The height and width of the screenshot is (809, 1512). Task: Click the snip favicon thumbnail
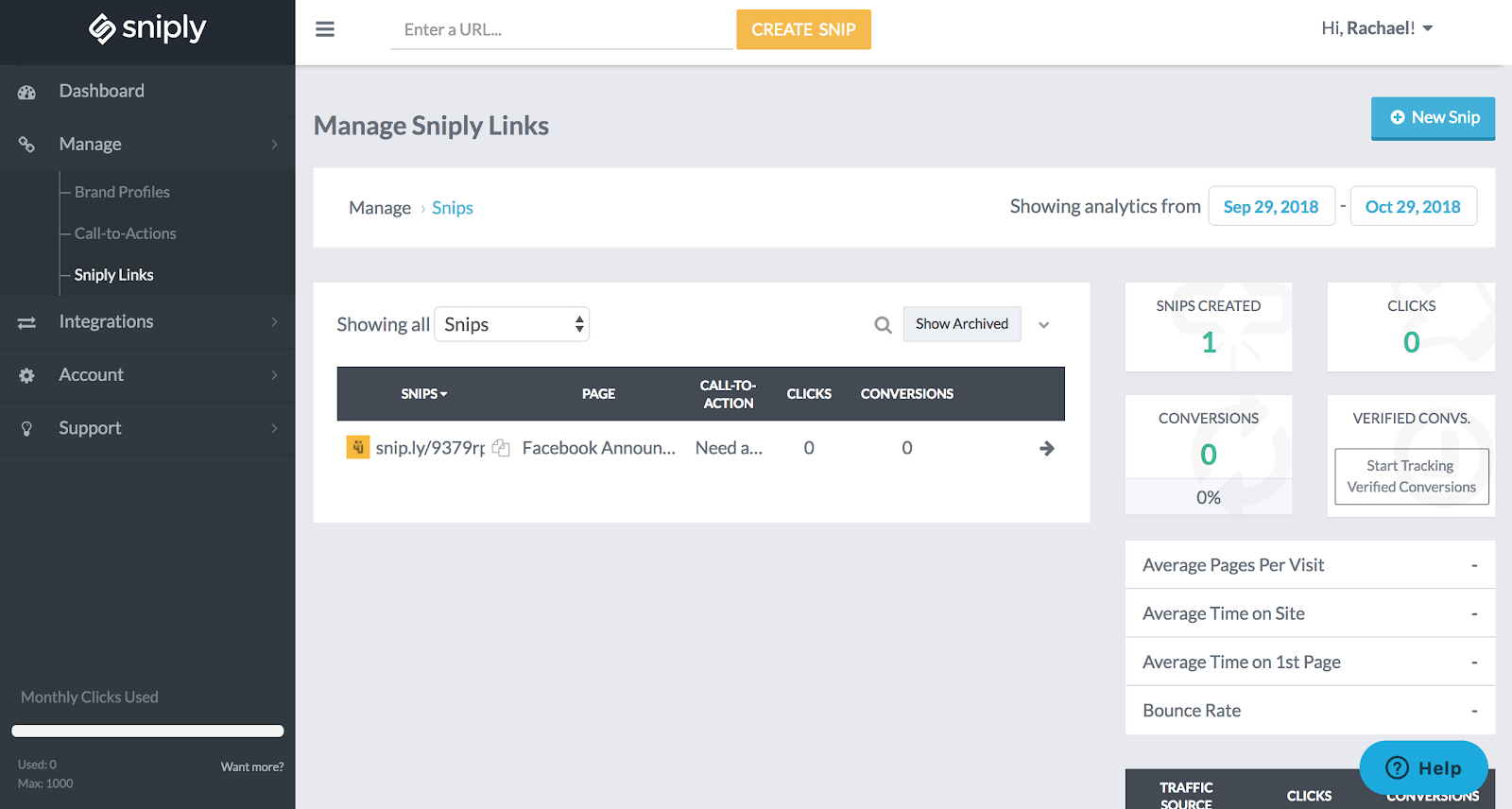pyautogui.click(x=358, y=447)
